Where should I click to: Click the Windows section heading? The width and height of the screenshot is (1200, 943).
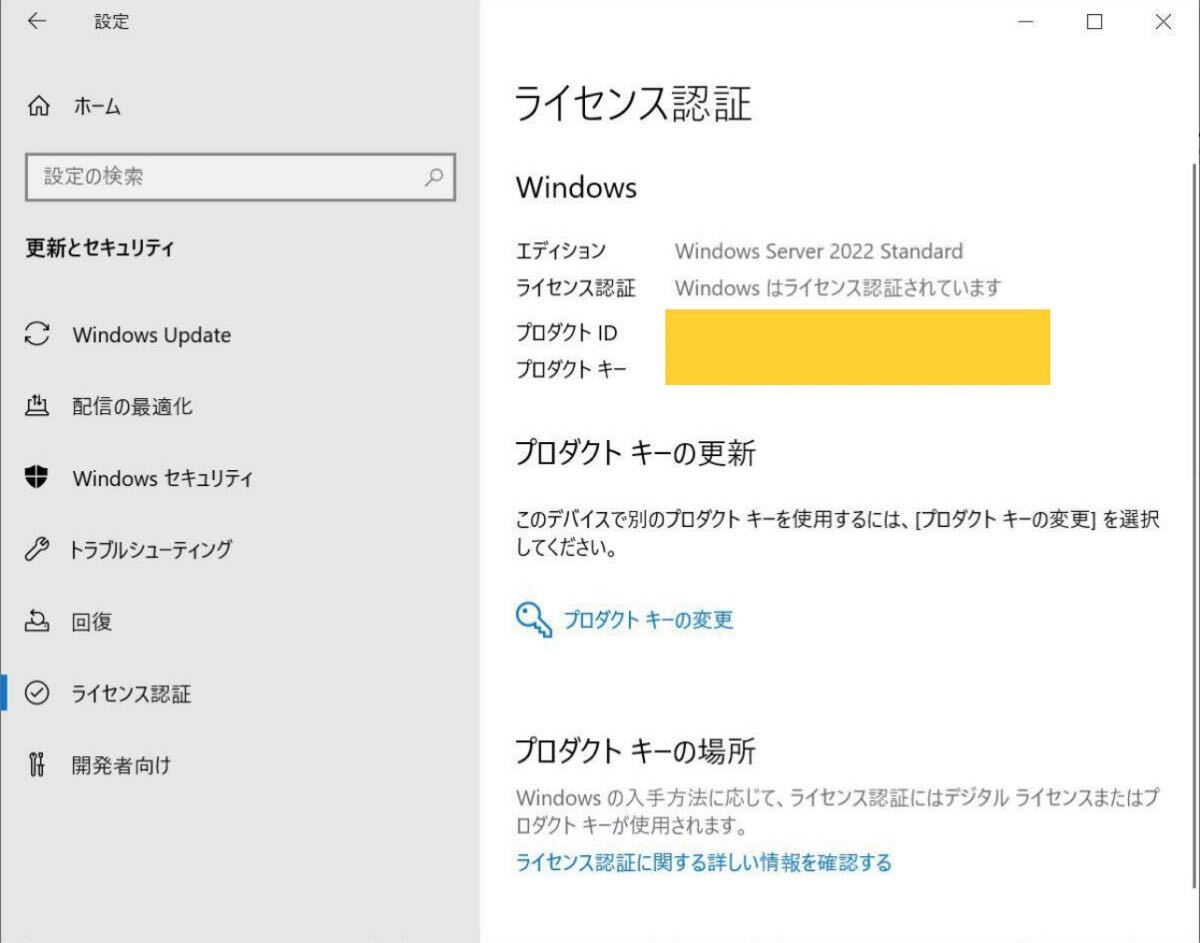click(x=576, y=187)
